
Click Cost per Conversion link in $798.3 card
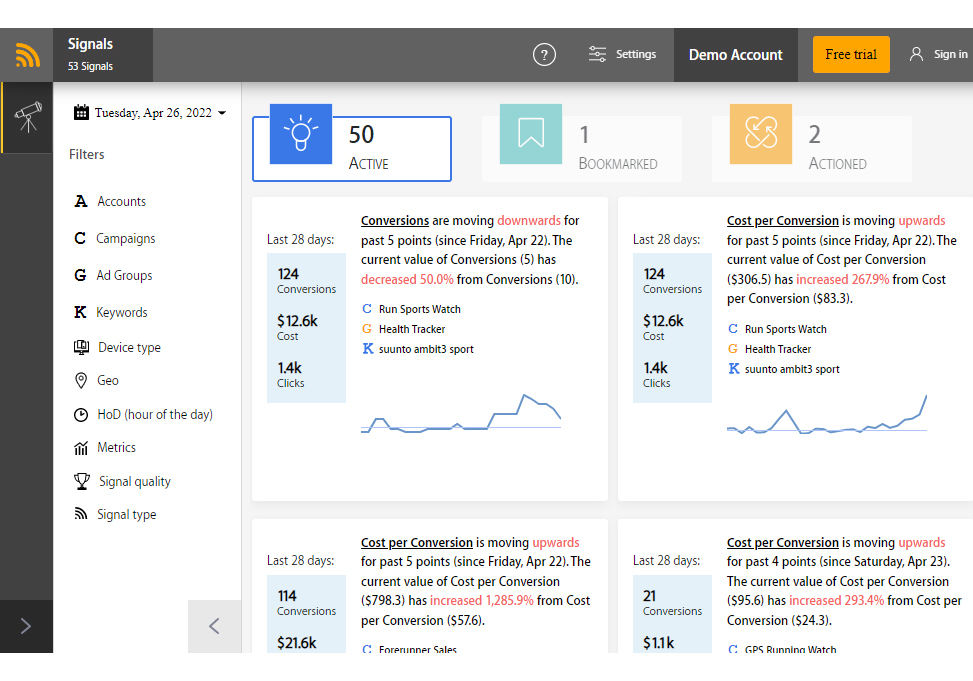pos(416,542)
